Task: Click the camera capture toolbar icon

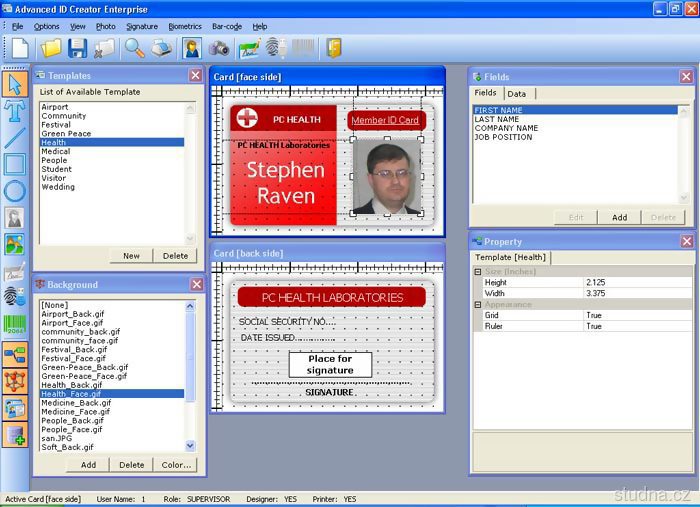Action: tap(219, 48)
